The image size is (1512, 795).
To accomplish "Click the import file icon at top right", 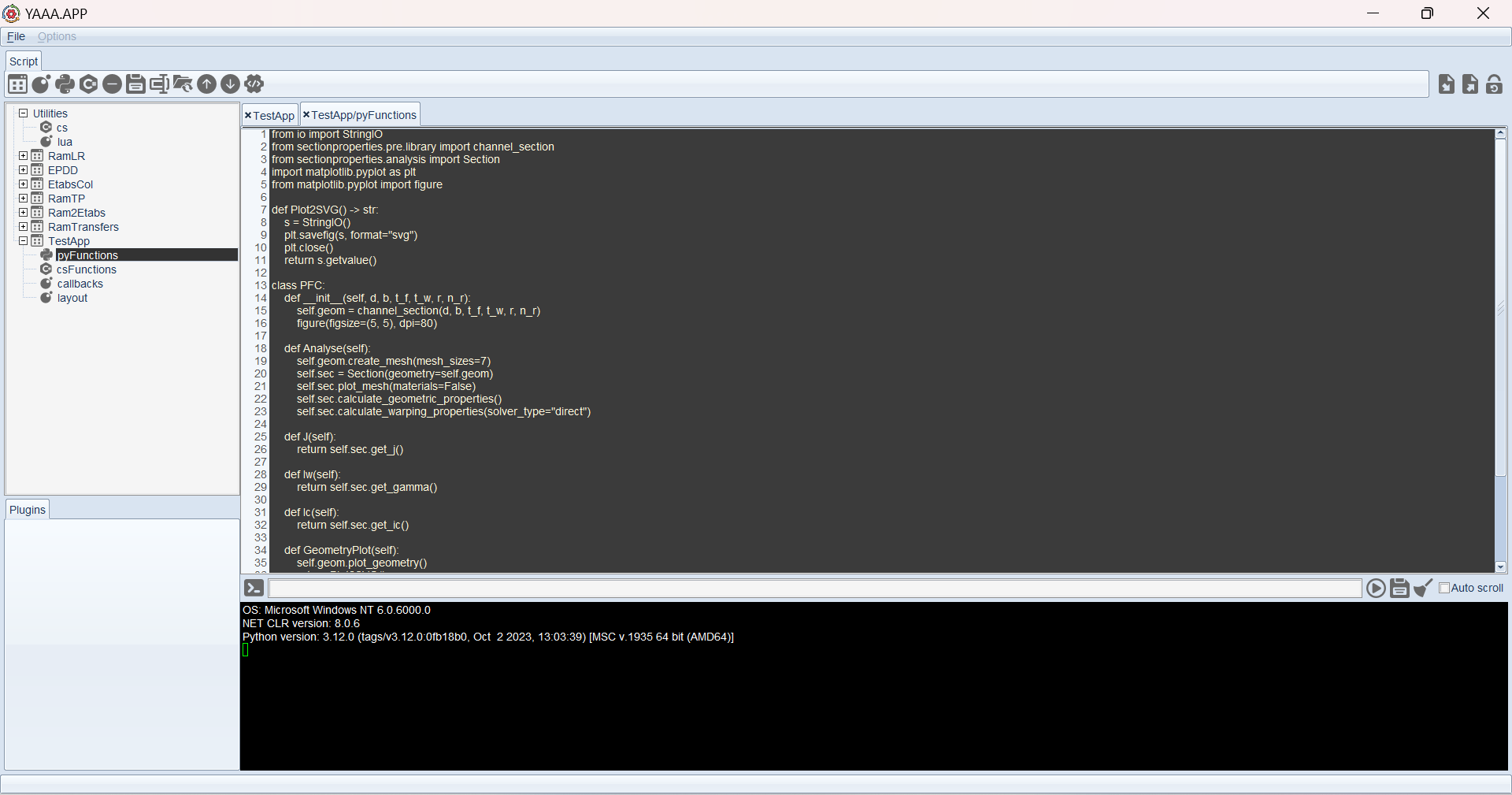I will pos(1447,84).
